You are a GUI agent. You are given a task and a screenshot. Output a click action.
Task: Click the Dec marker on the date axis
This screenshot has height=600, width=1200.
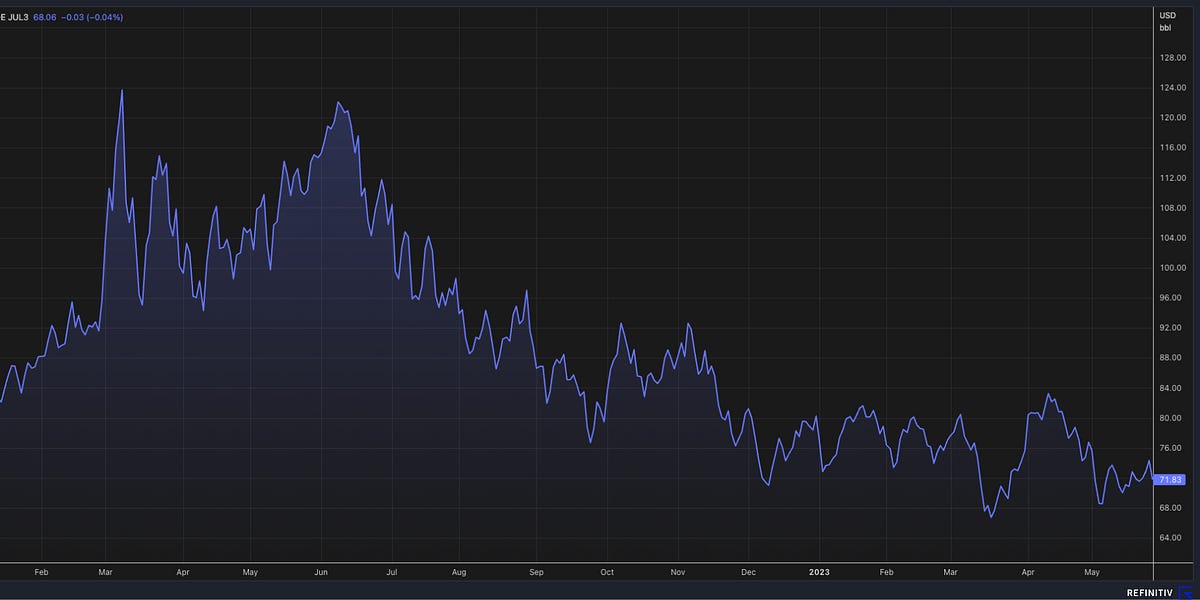pos(748,572)
